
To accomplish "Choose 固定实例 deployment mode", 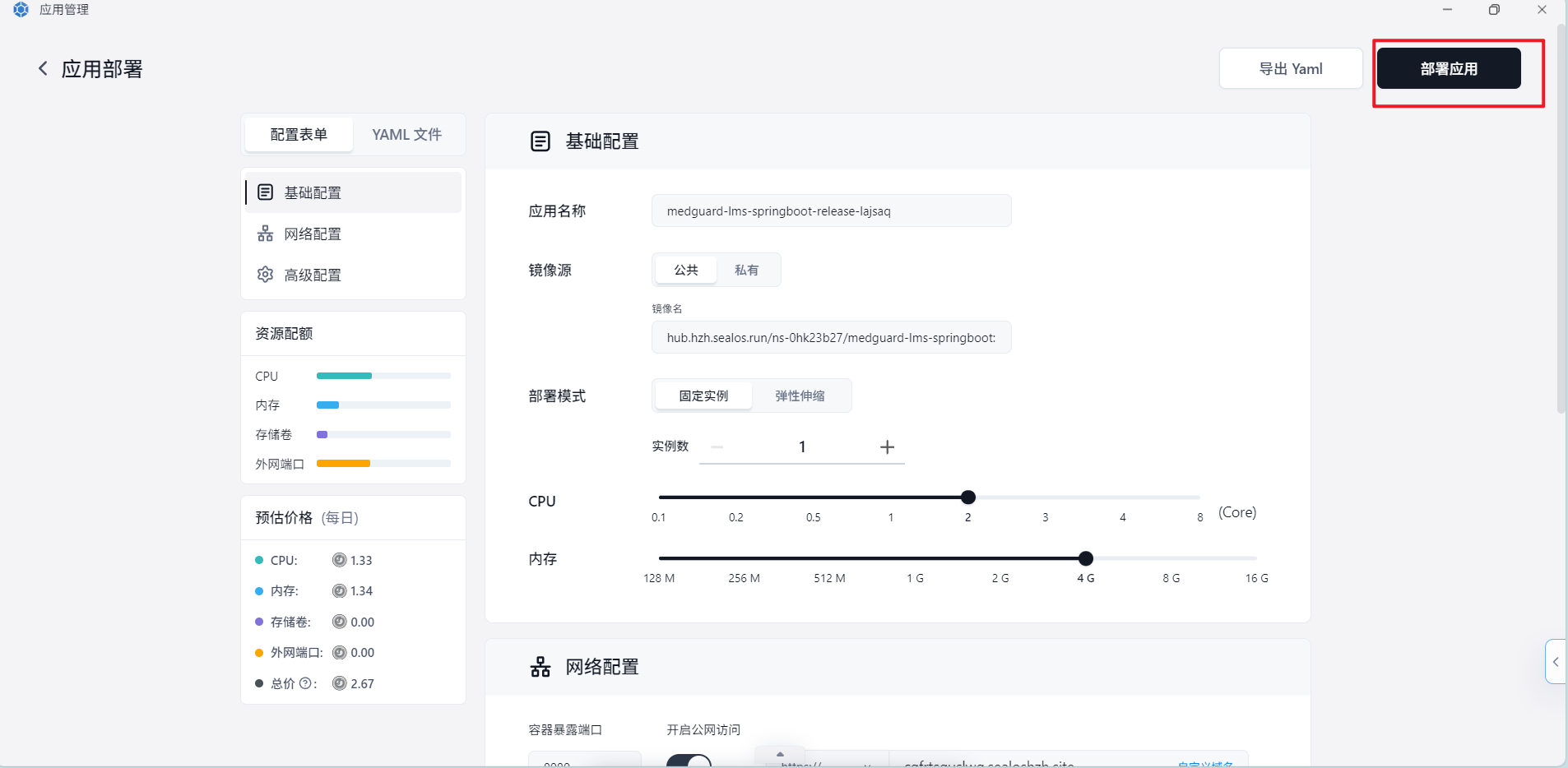I will (x=703, y=396).
